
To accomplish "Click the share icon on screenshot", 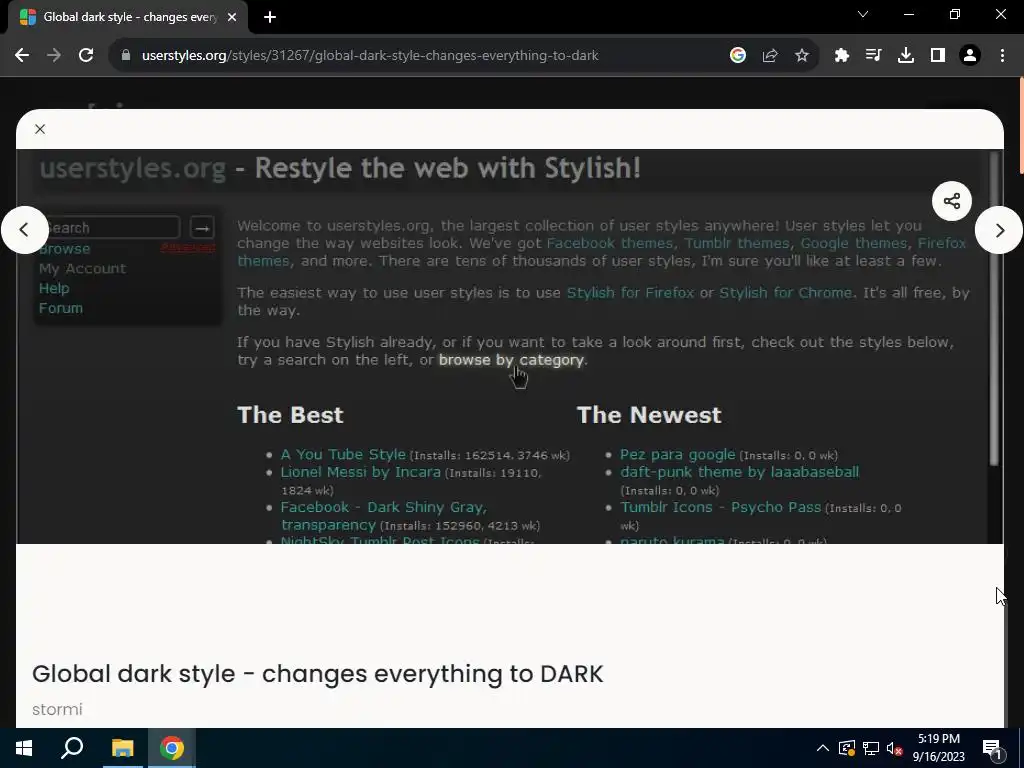I will (952, 201).
